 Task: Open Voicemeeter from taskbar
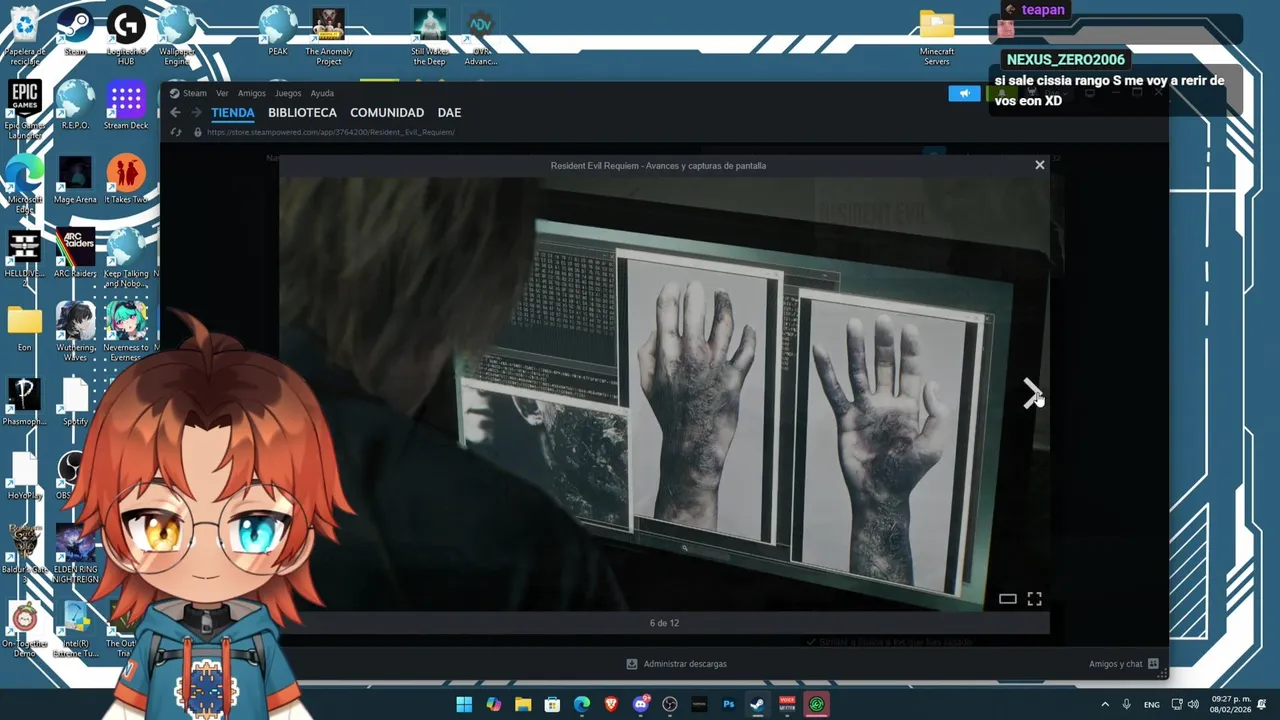point(787,704)
